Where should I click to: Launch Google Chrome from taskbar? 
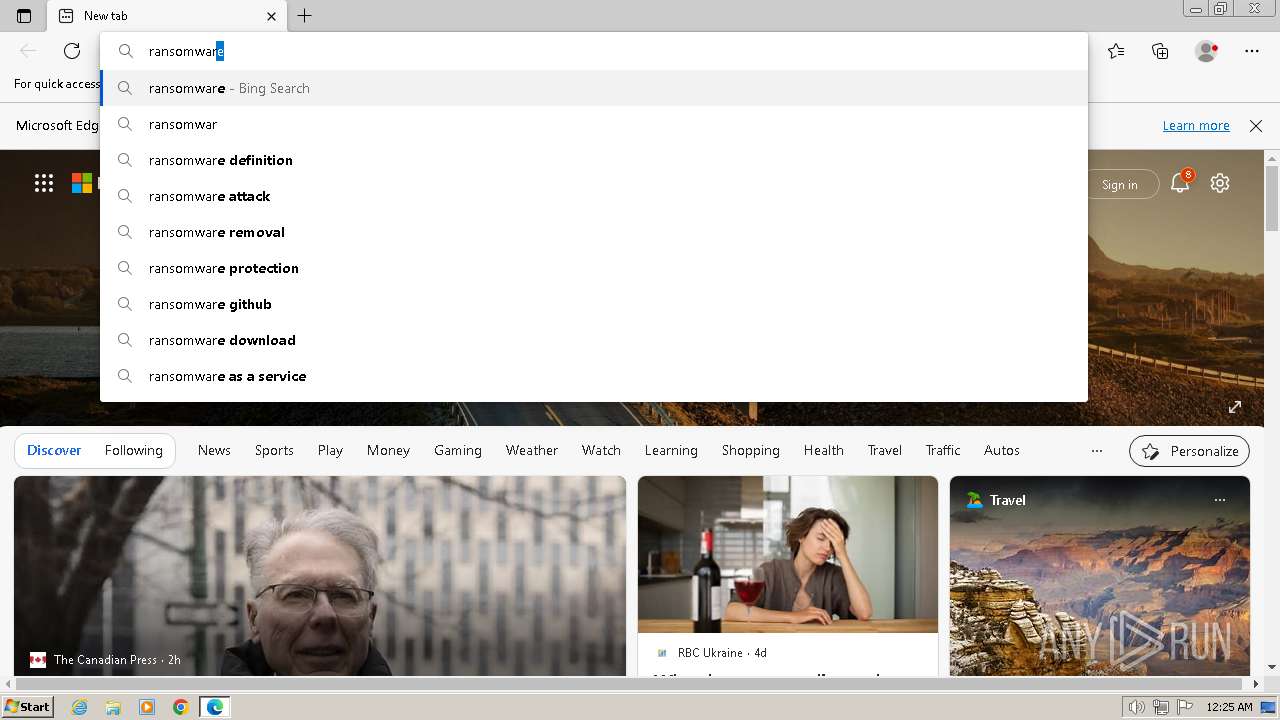181,707
